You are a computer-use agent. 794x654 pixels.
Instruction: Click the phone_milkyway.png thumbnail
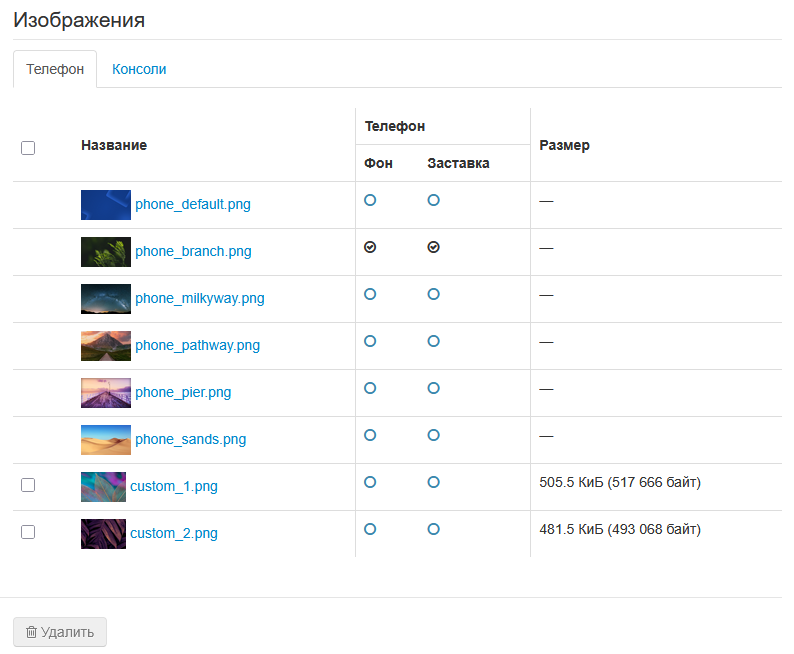[105, 299]
